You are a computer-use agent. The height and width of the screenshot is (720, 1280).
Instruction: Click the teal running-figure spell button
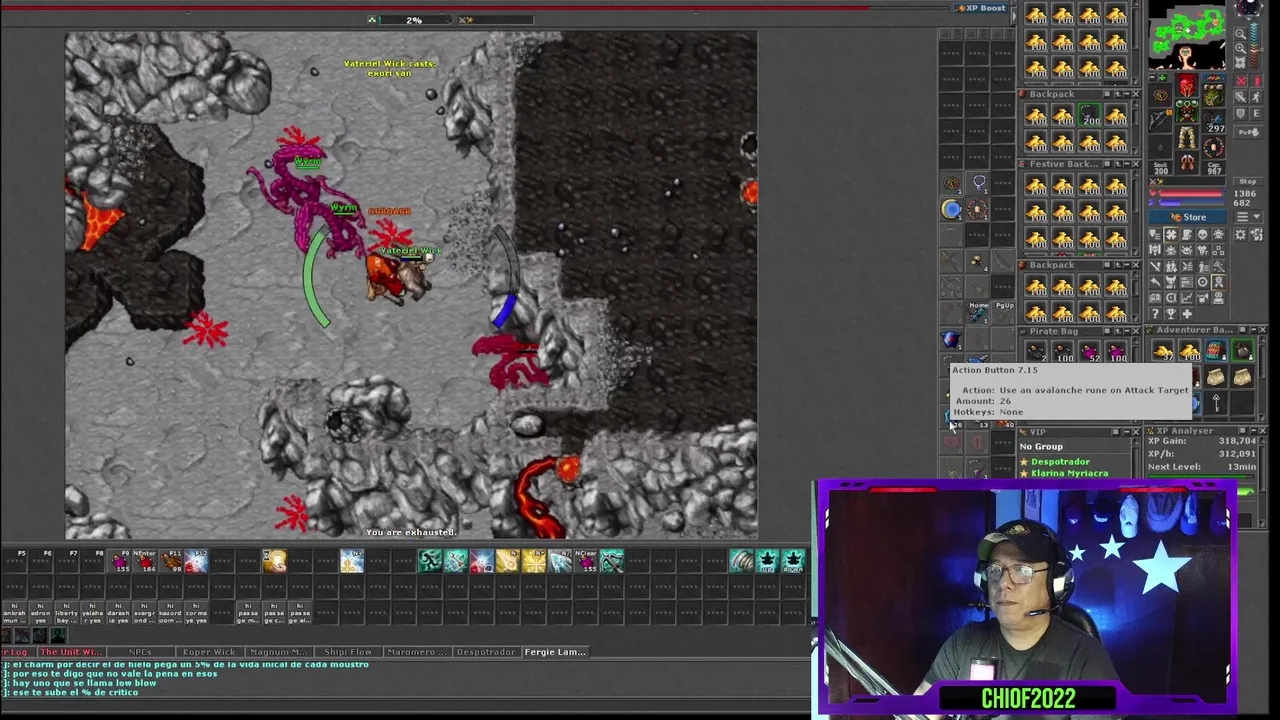430,561
